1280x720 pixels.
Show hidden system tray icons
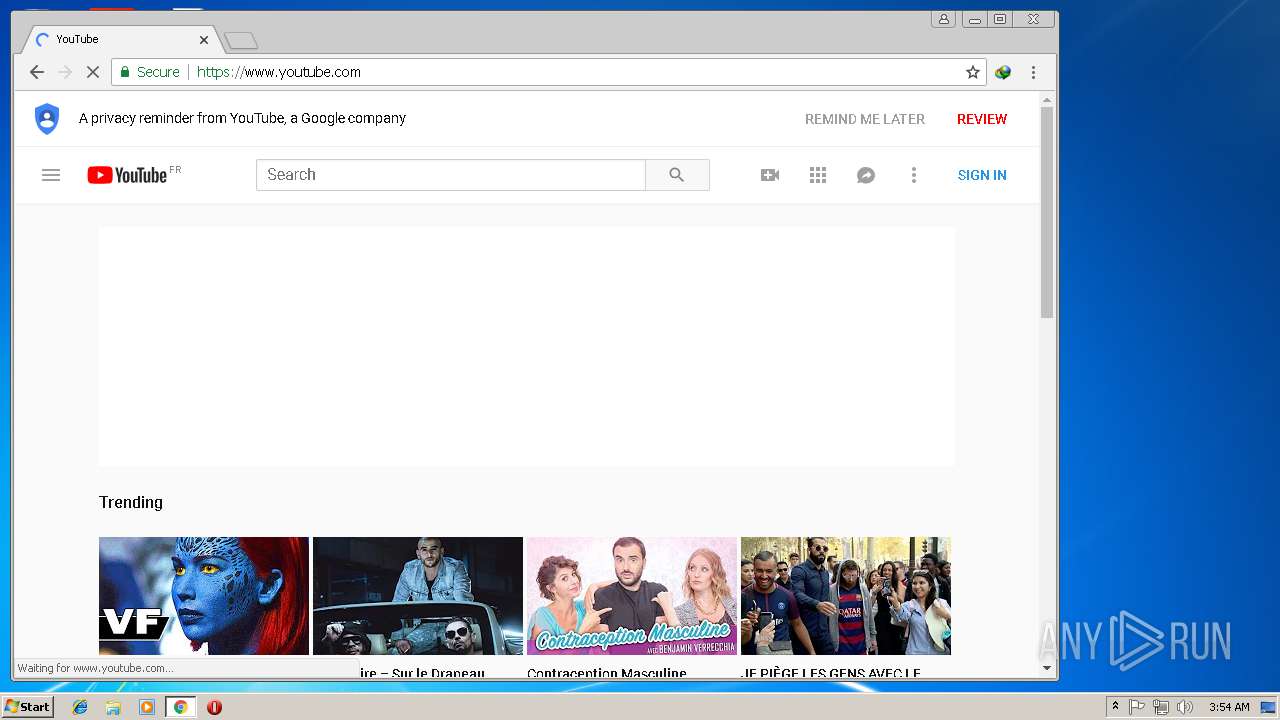click(x=1115, y=707)
